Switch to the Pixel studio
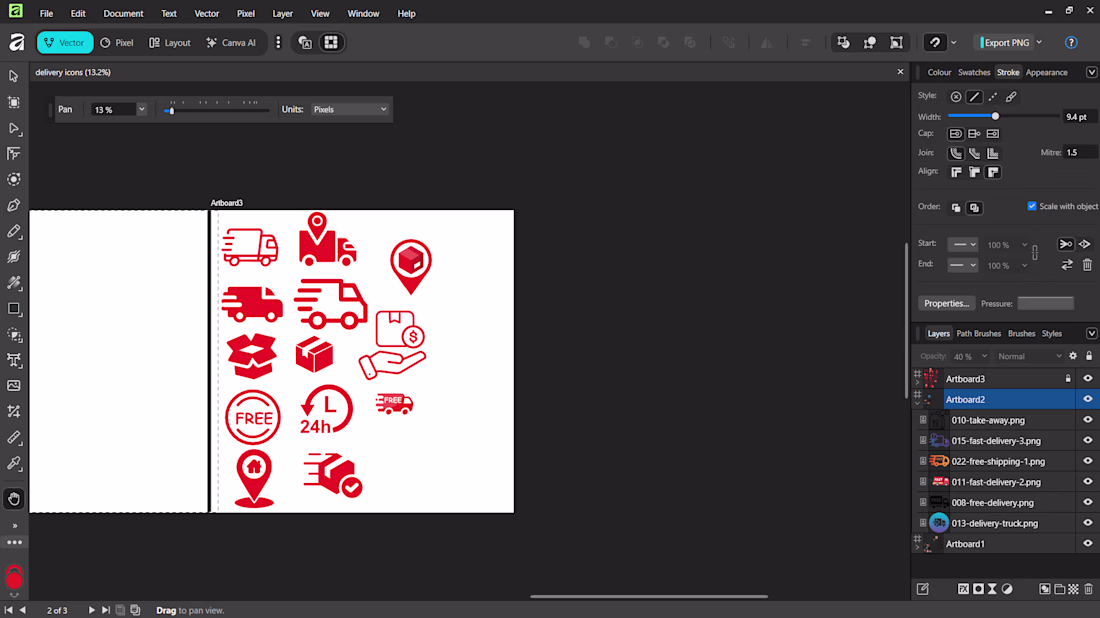The image size is (1100, 618). point(116,43)
